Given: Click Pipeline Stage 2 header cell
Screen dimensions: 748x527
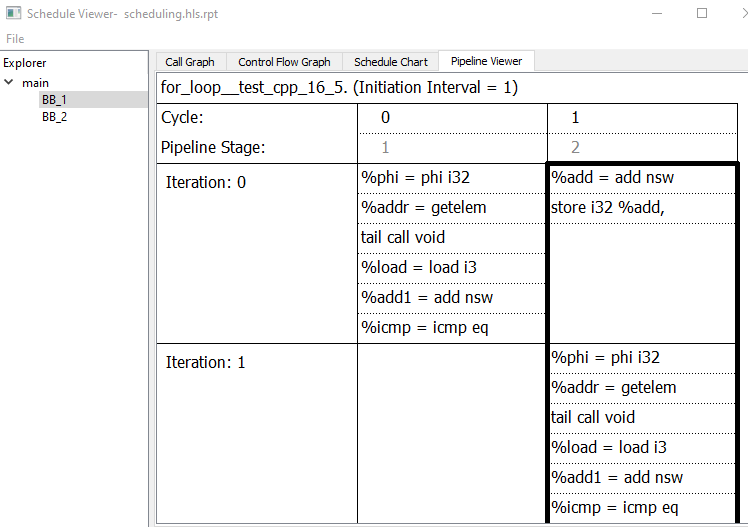Looking at the screenshot, I should pyautogui.click(x=575, y=148).
